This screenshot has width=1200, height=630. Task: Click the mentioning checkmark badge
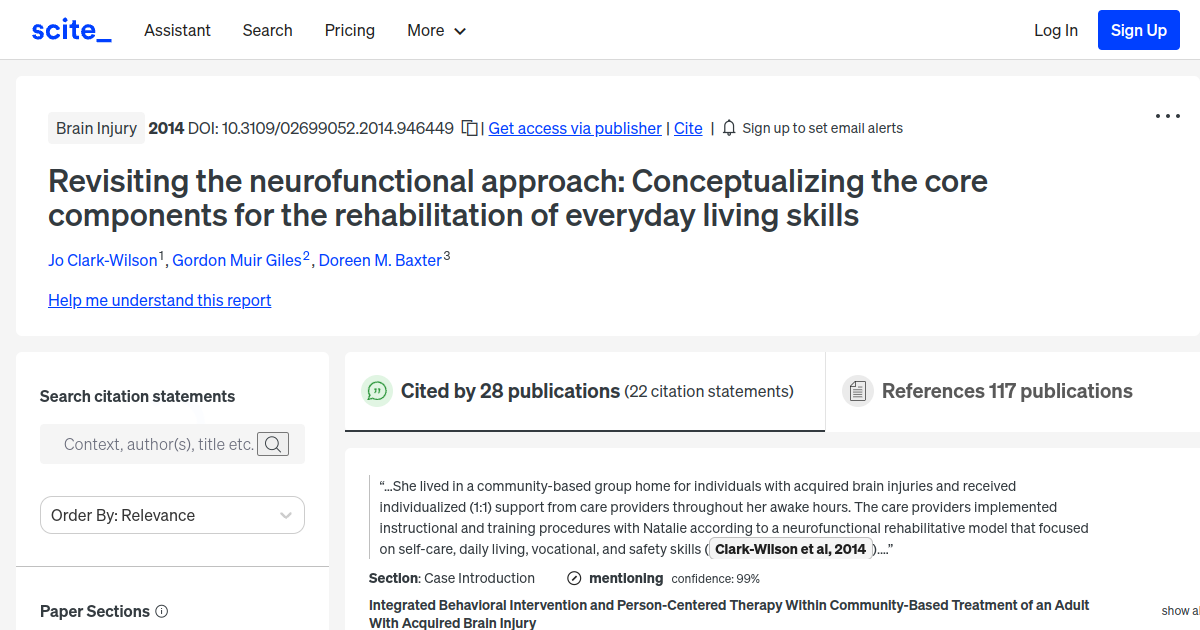pos(573,578)
